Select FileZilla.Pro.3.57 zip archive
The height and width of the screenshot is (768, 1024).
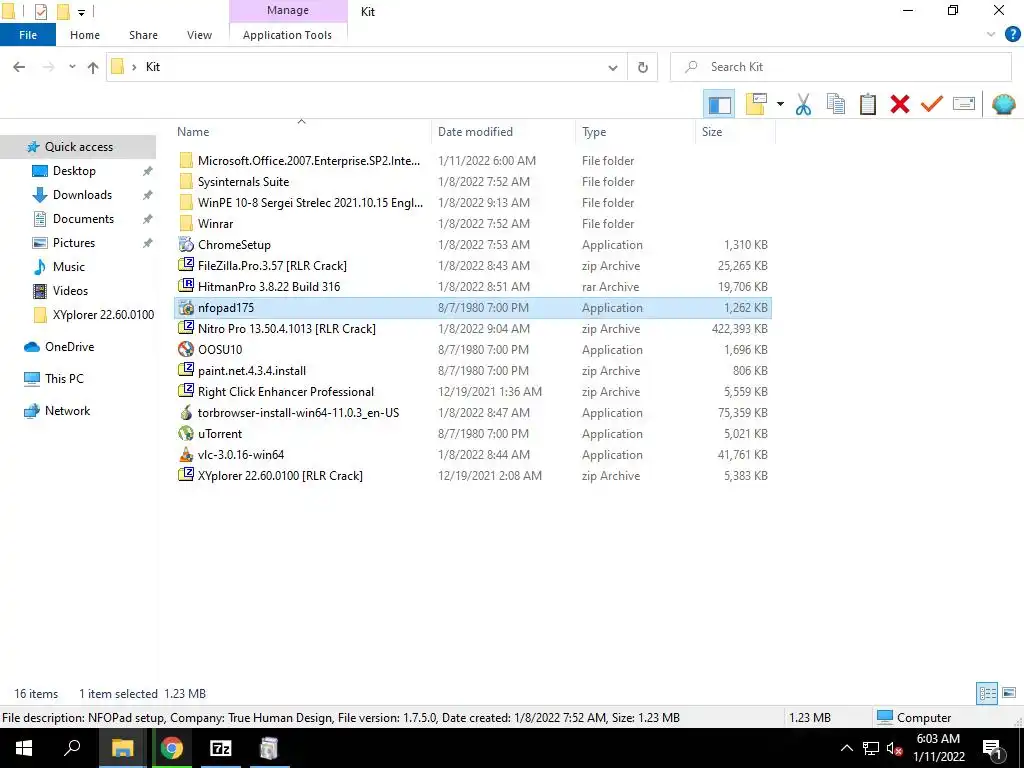pos(272,266)
